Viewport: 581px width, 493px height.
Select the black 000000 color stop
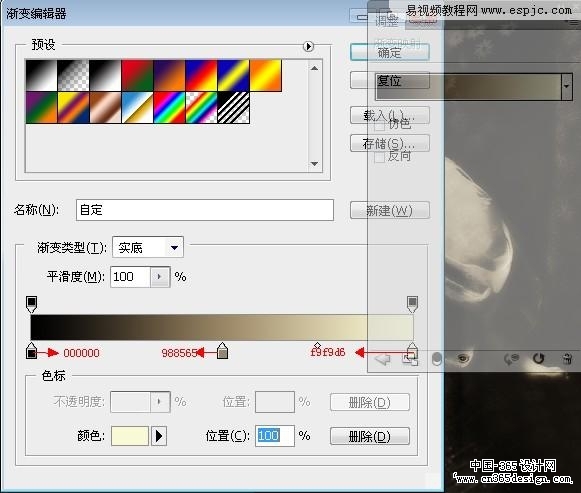(x=31, y=350)
